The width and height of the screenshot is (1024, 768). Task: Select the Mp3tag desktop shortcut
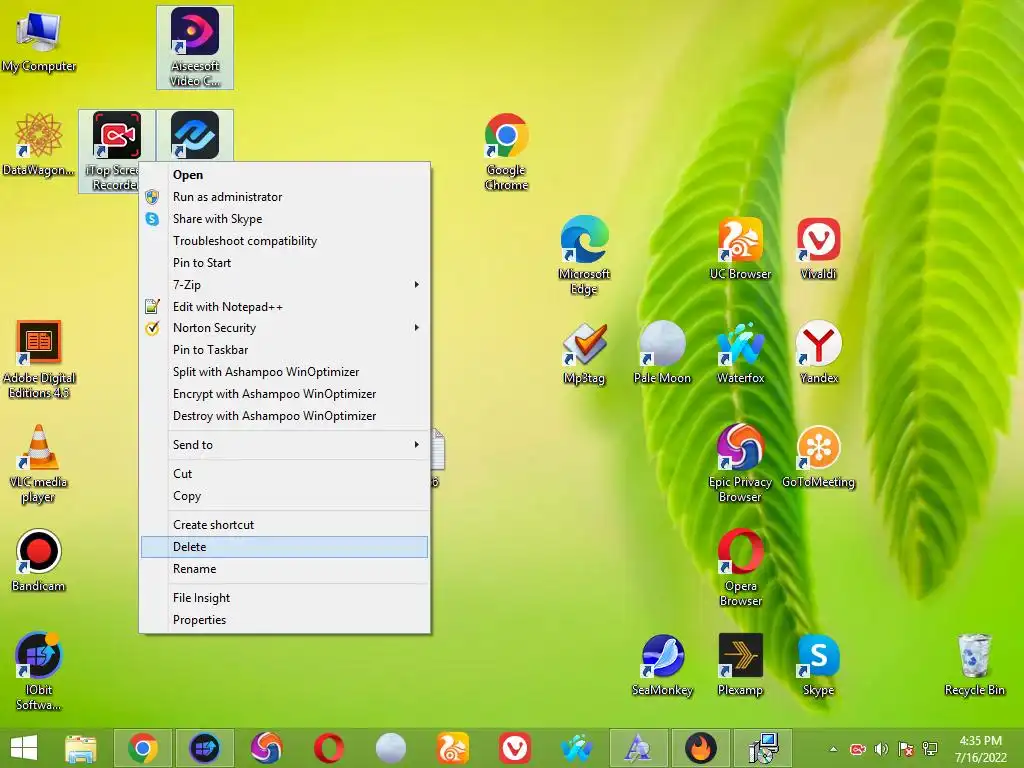(x=584, y=353)
